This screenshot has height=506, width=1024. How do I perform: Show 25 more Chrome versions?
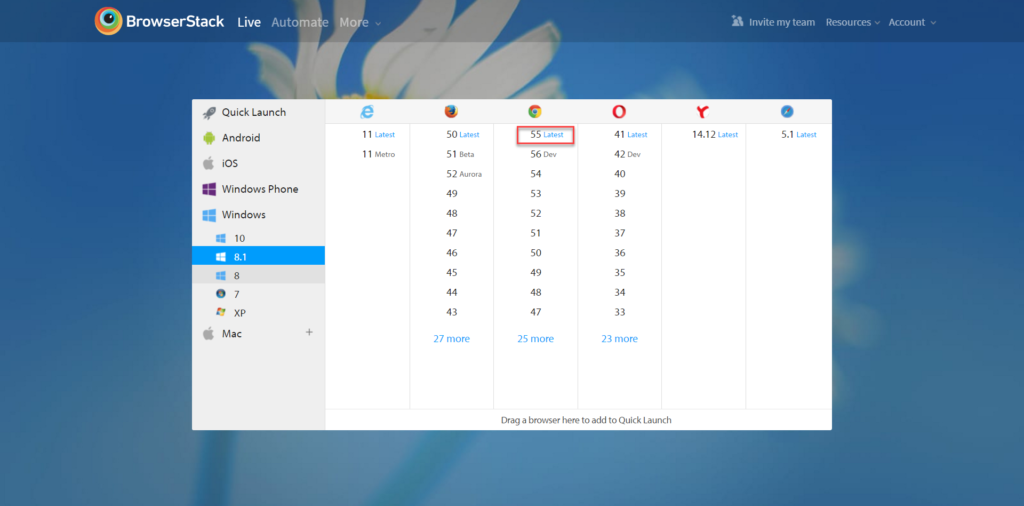point(536,339)
